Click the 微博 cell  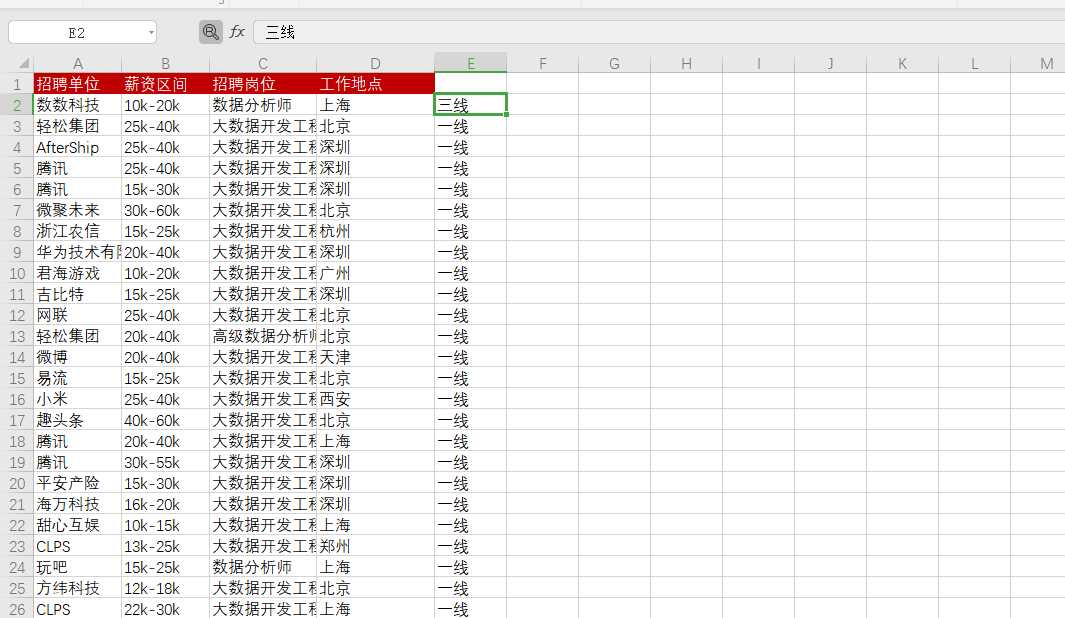click(x=78, y=357)
